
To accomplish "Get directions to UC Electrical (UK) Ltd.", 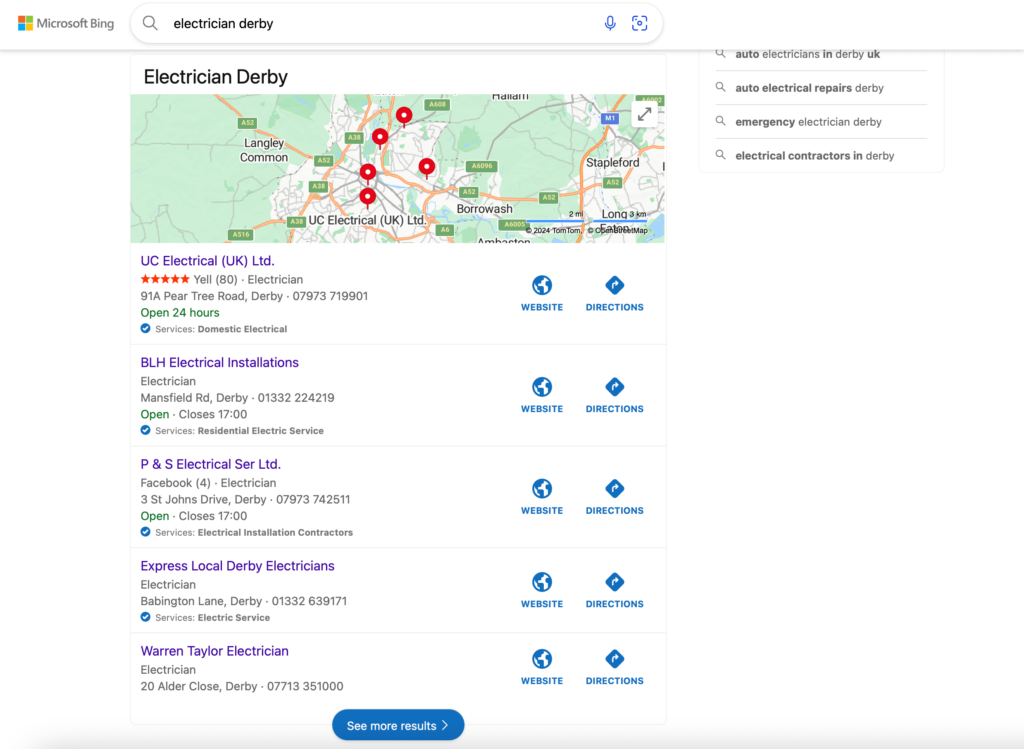I will pos(615,294).
